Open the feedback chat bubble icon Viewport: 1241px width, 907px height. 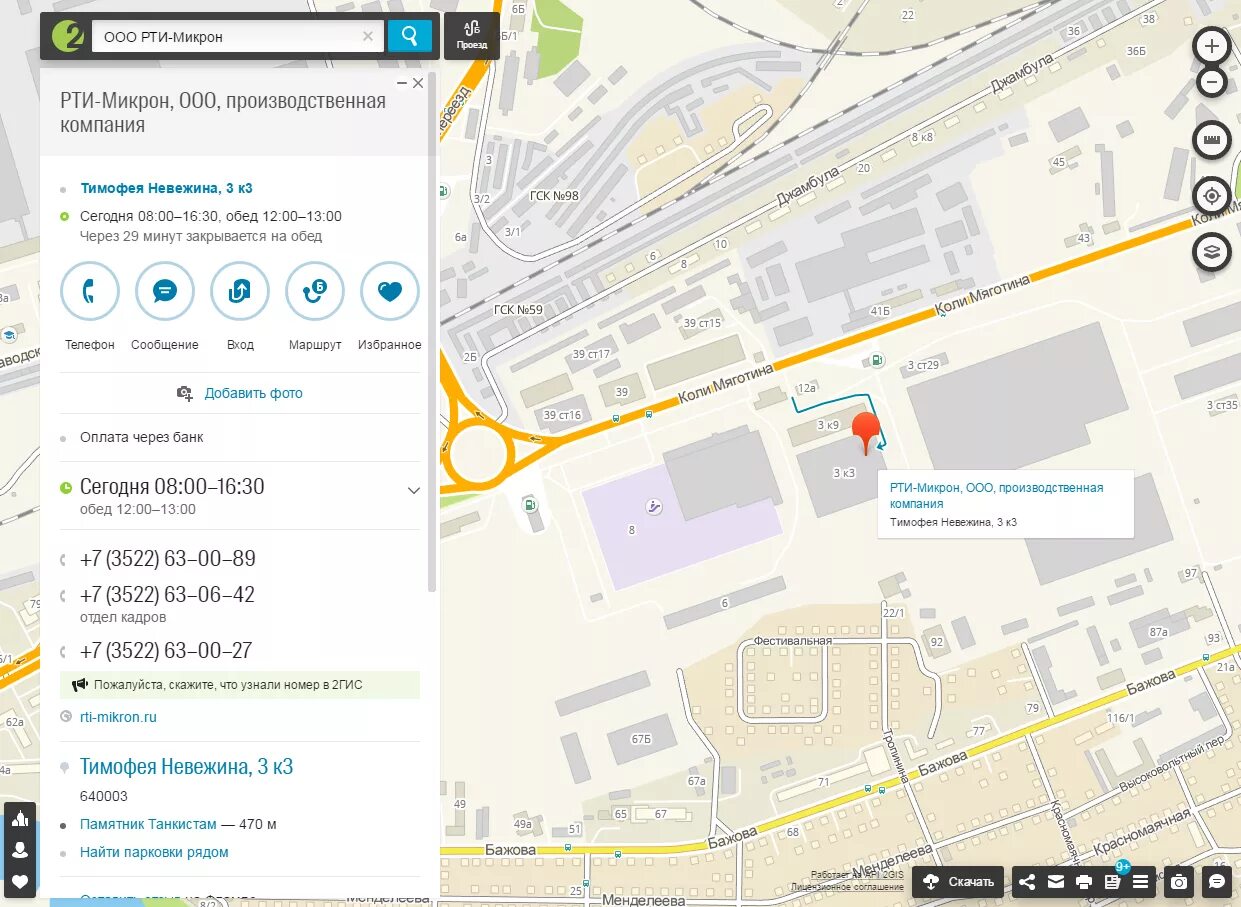point(1217,881)
